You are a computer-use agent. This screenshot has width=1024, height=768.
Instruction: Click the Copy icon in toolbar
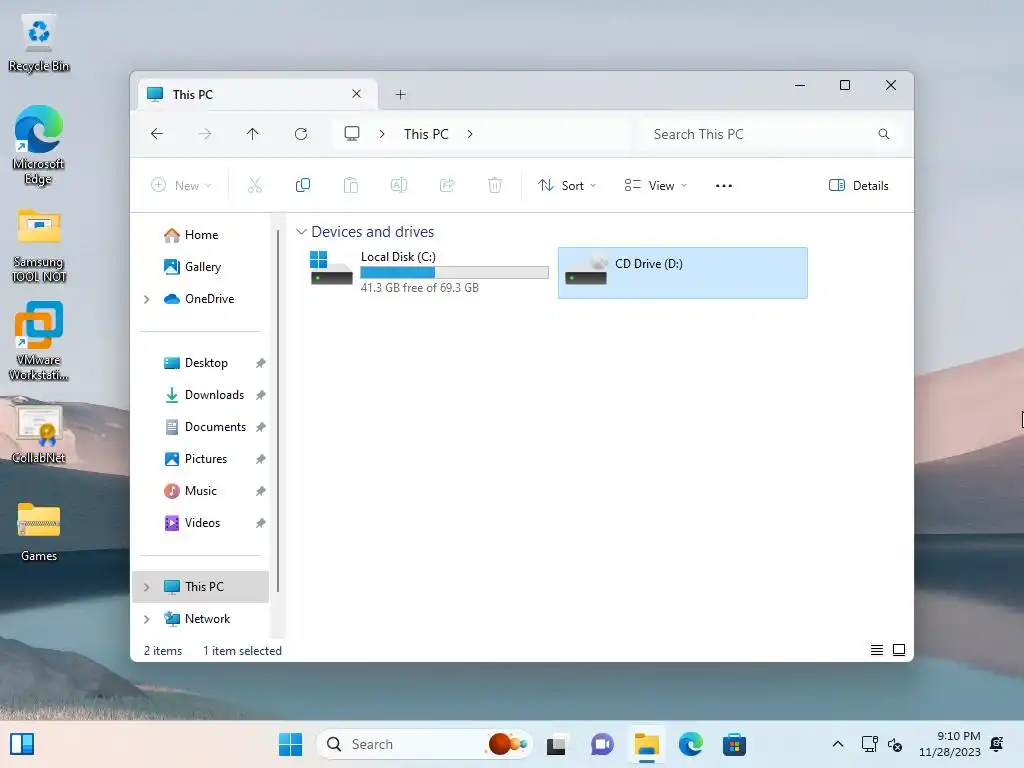302,185
